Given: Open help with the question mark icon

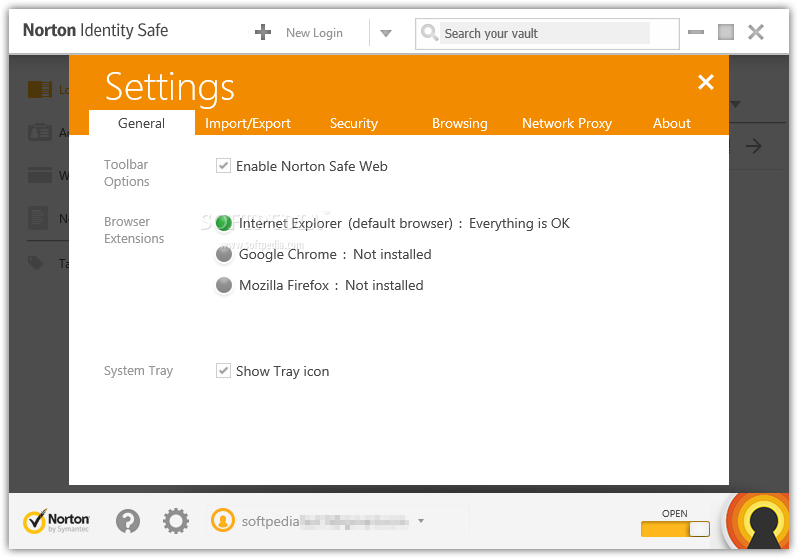Looking at the screenshot, I should (x=128, y=521).
